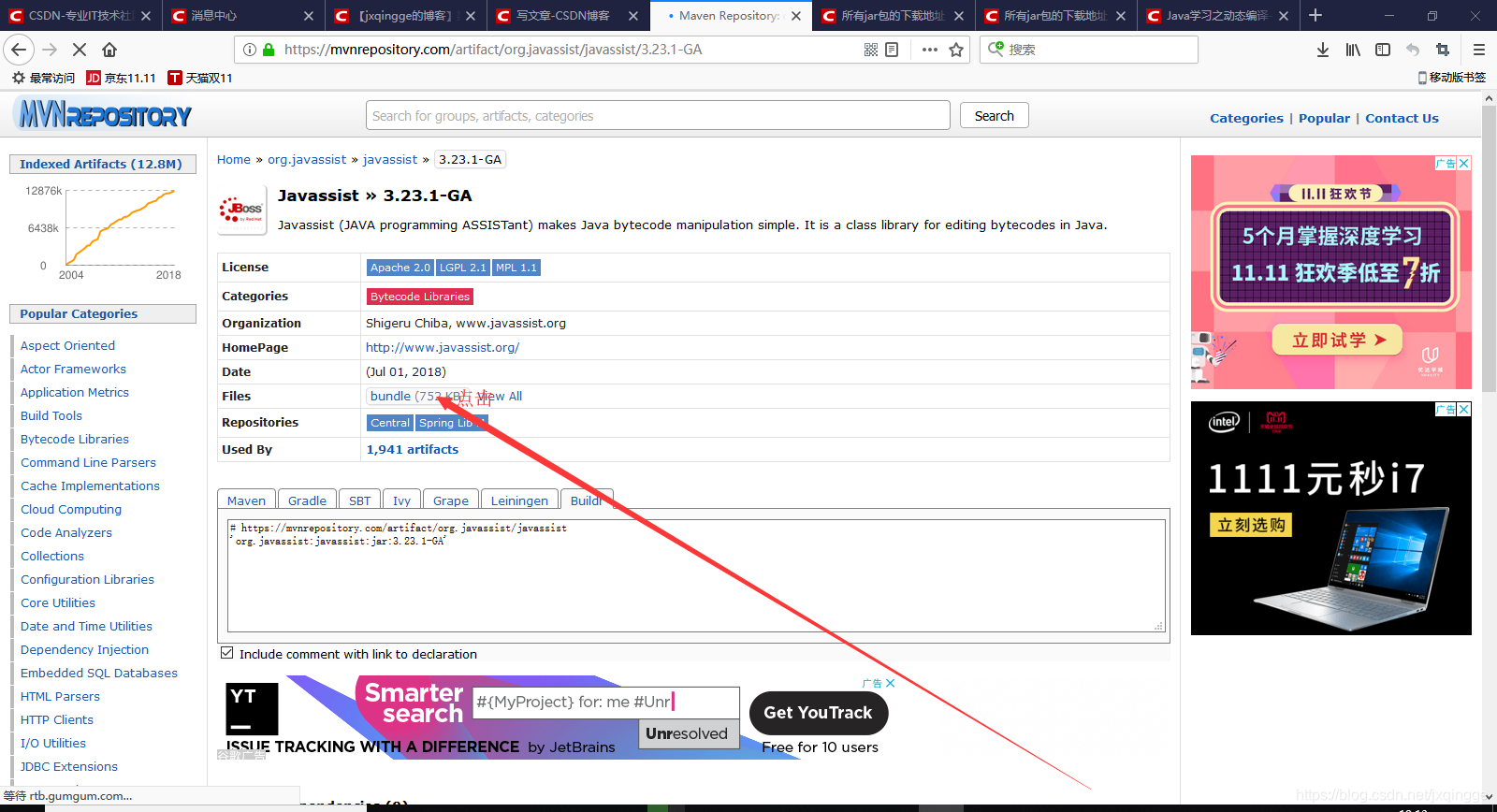The image size is (1497, 812).
Task: Select the SBT dependency tab
Action: point(359,500)
